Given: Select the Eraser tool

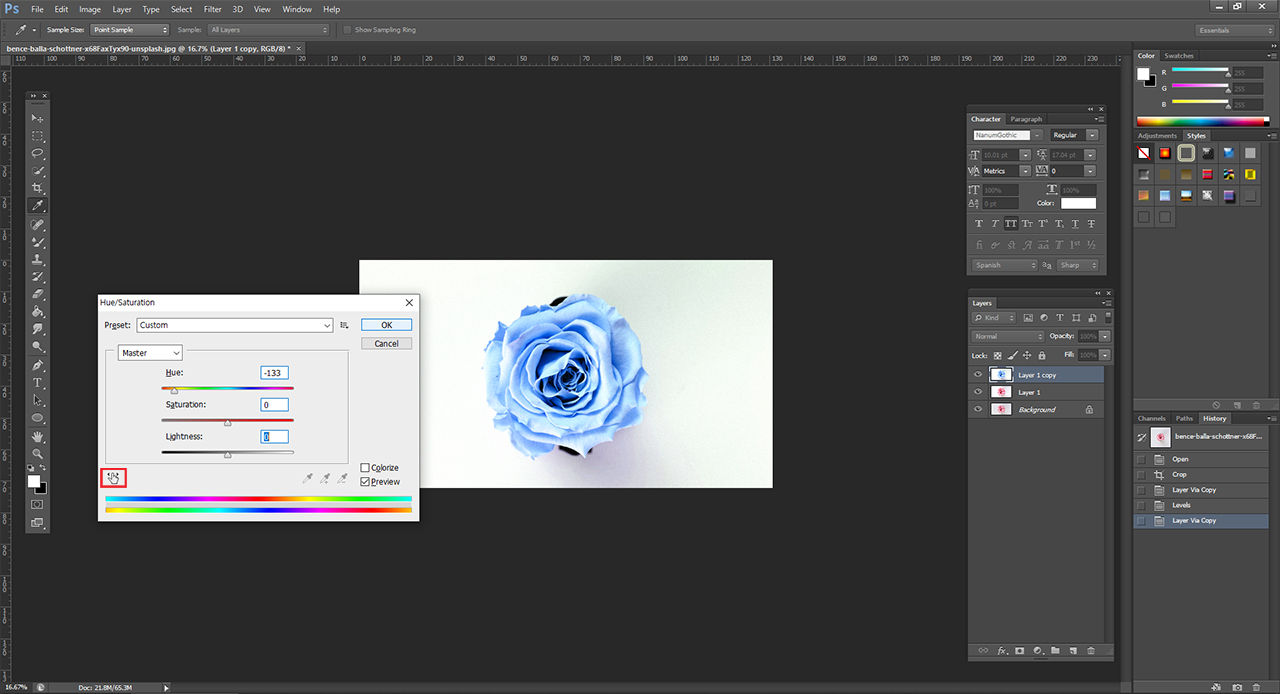Looking at the screenshot, I should tap(38, 294).
